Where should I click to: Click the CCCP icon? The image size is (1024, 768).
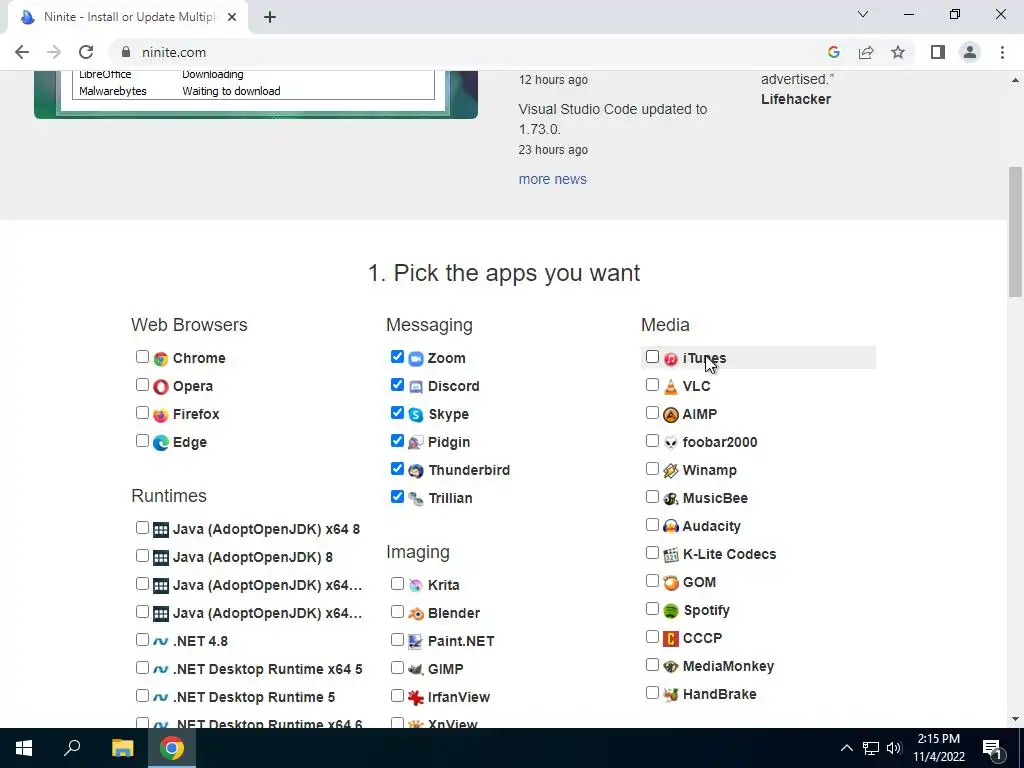point(671,639)
